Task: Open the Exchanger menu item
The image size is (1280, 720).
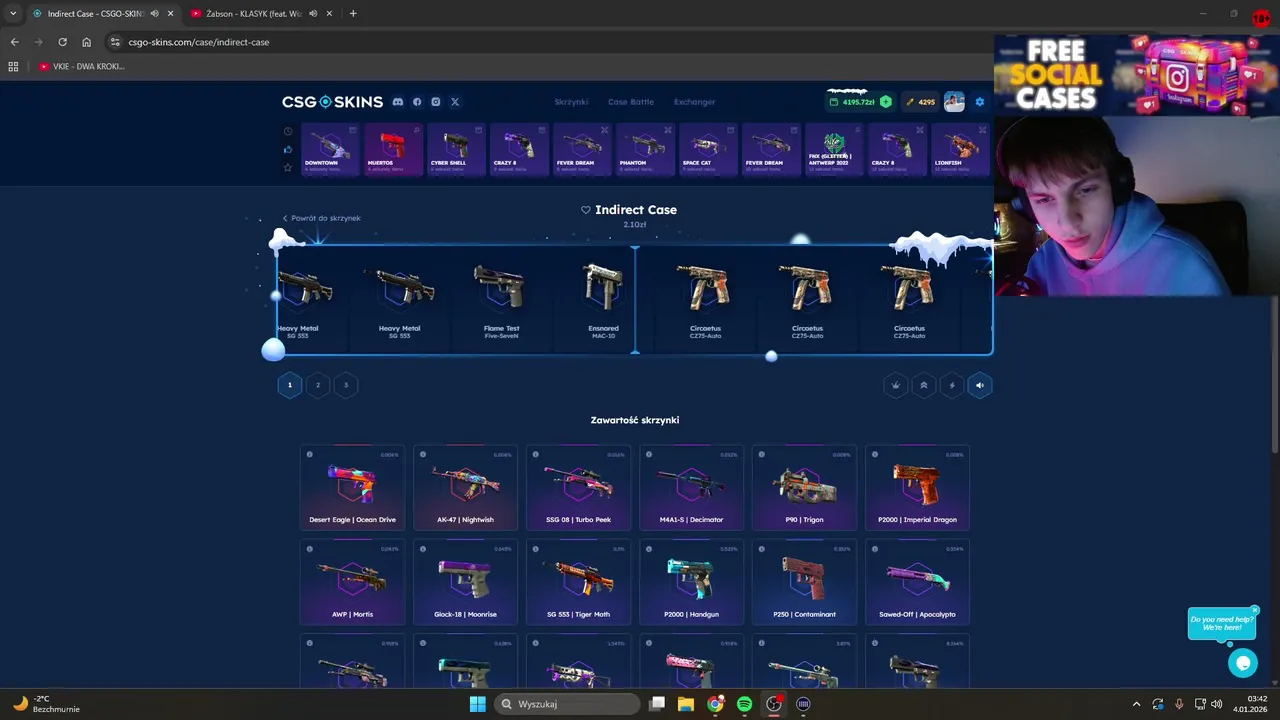Action: [695, 102]
